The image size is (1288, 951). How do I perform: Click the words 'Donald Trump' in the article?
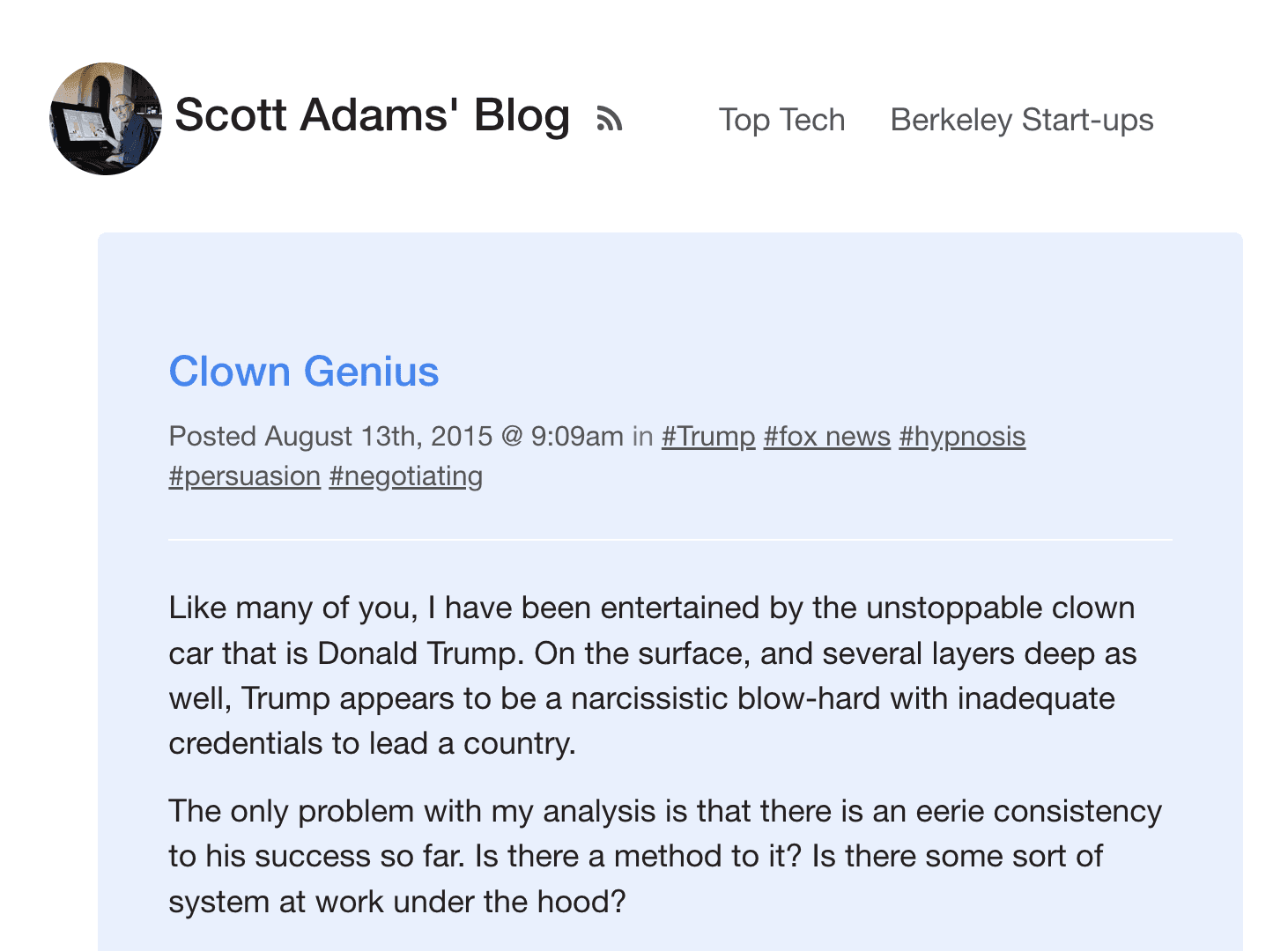[x=421, y=653]
